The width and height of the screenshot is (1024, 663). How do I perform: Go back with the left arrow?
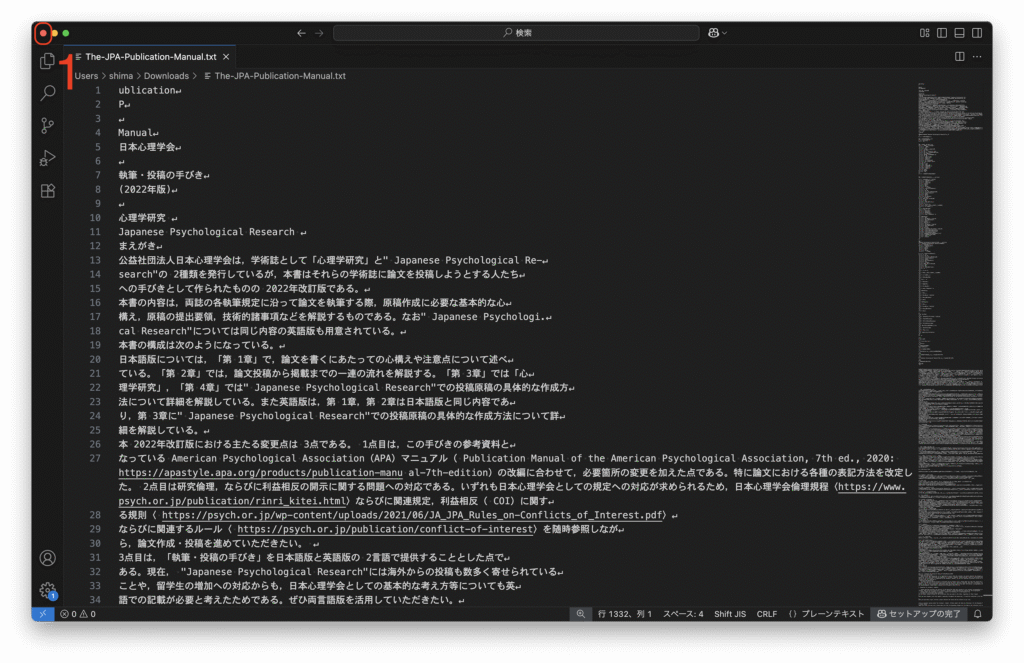point(301,33)
